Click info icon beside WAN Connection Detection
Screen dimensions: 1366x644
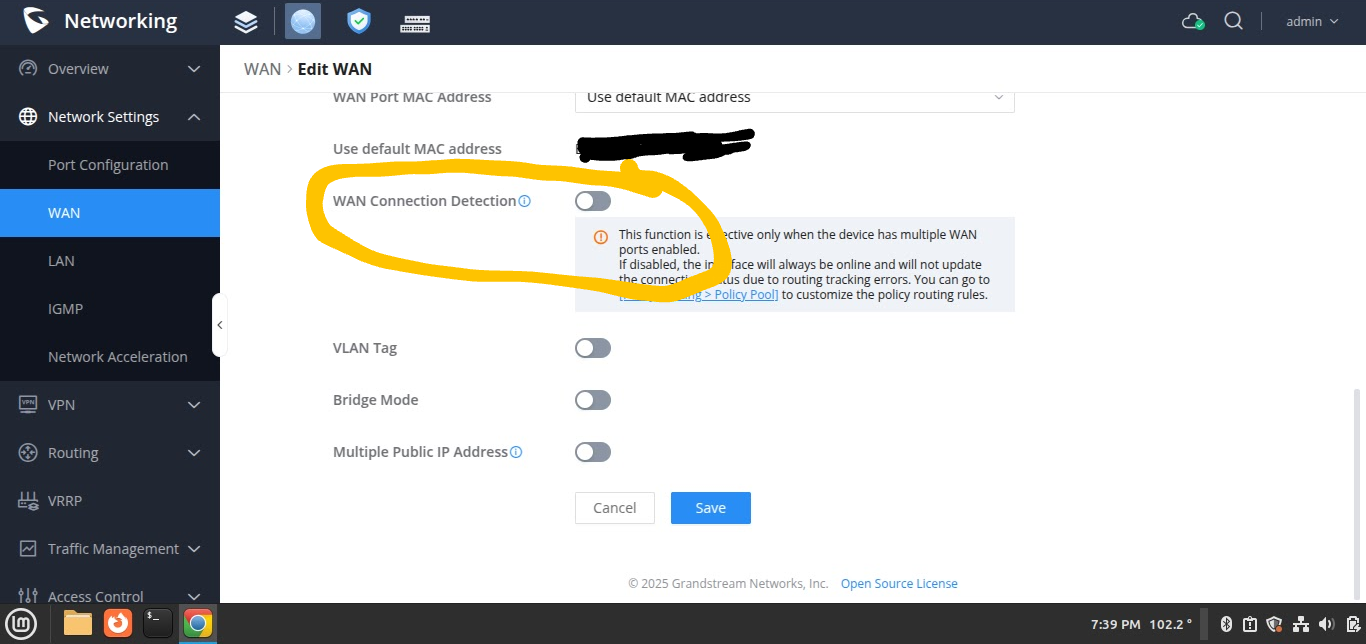click(525, 201)
